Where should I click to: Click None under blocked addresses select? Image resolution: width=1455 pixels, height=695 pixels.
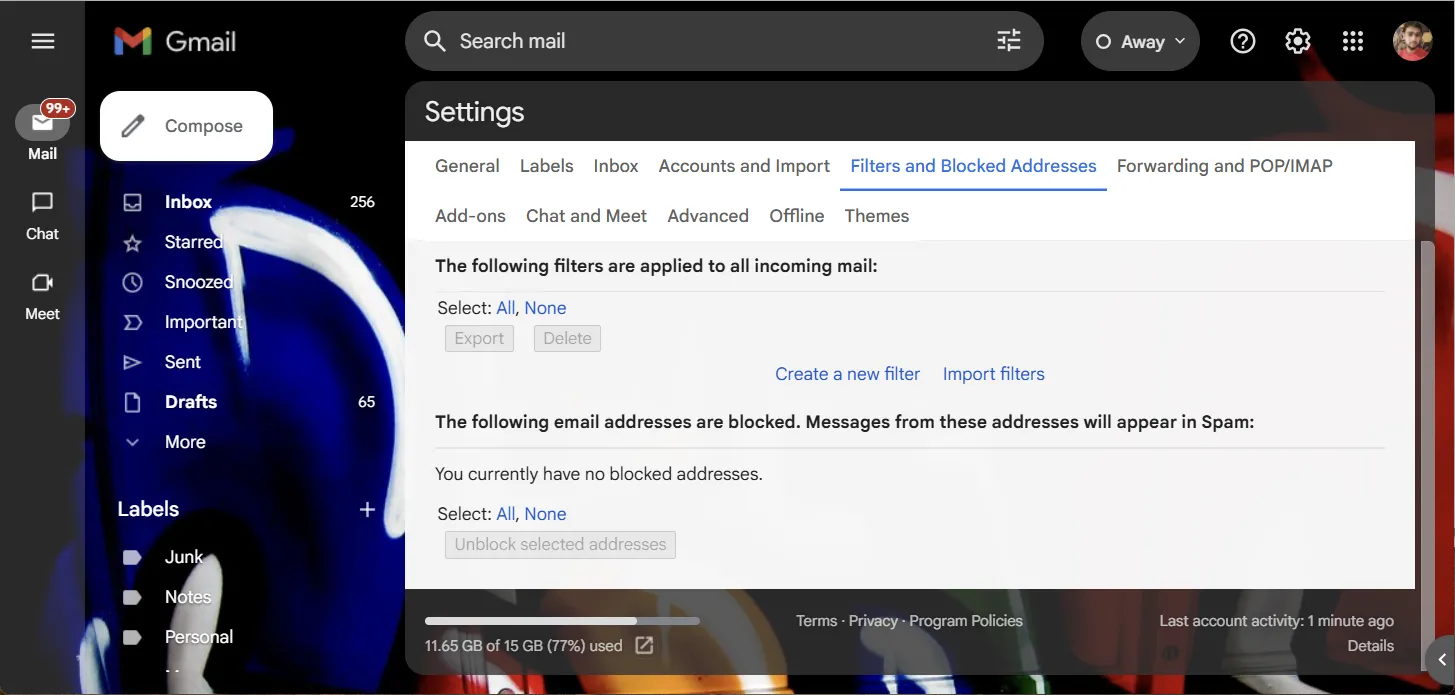point(546,513)
